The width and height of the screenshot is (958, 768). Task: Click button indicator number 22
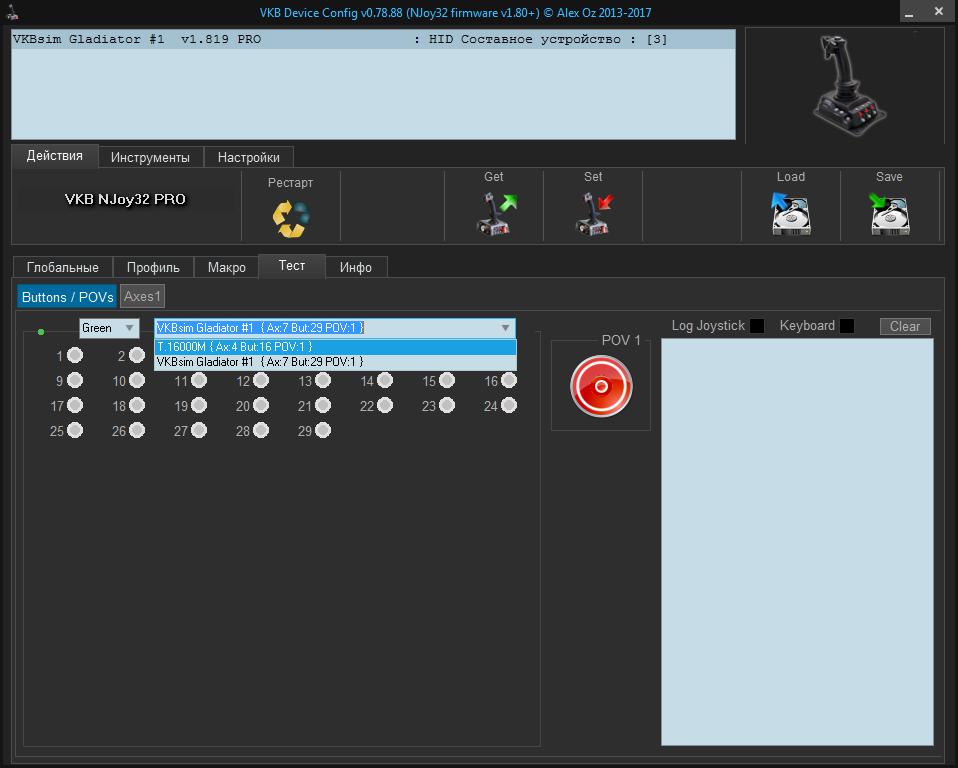pos(385,405)
